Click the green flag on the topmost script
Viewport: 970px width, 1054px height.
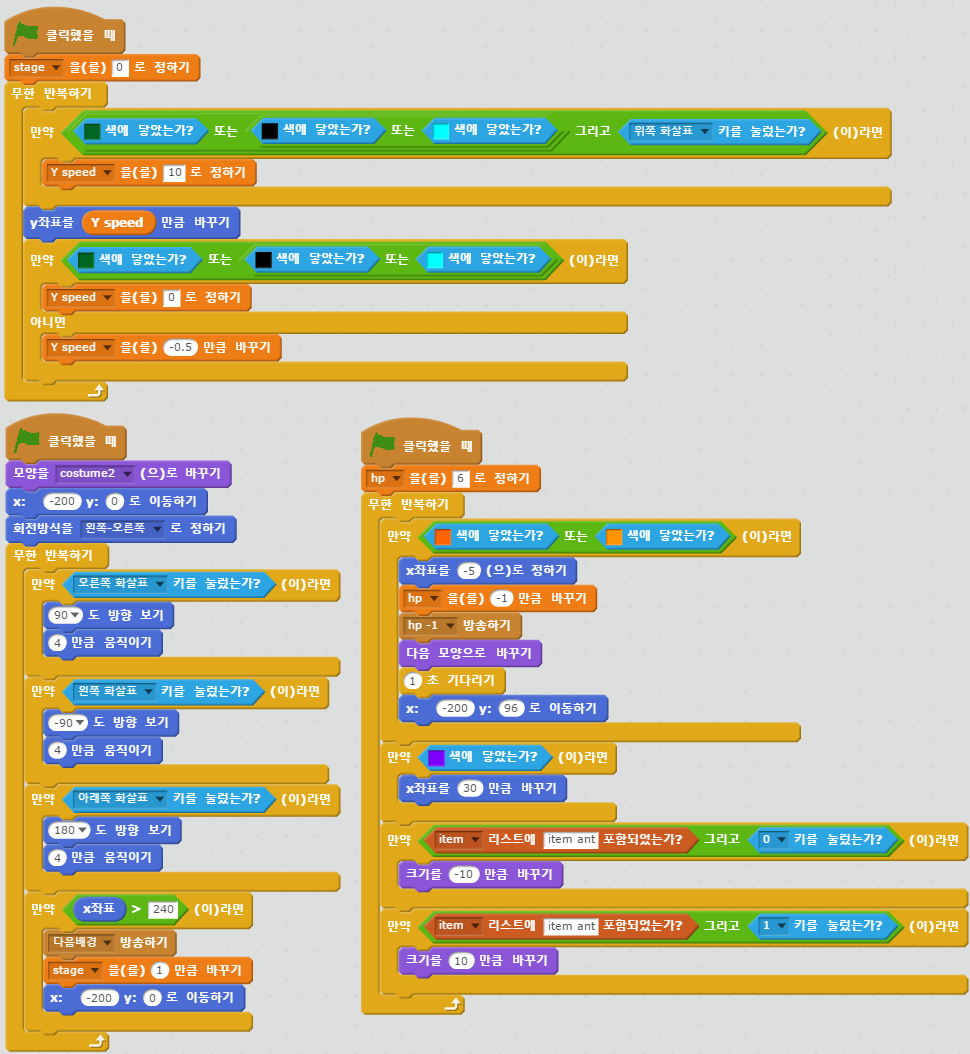26,33
